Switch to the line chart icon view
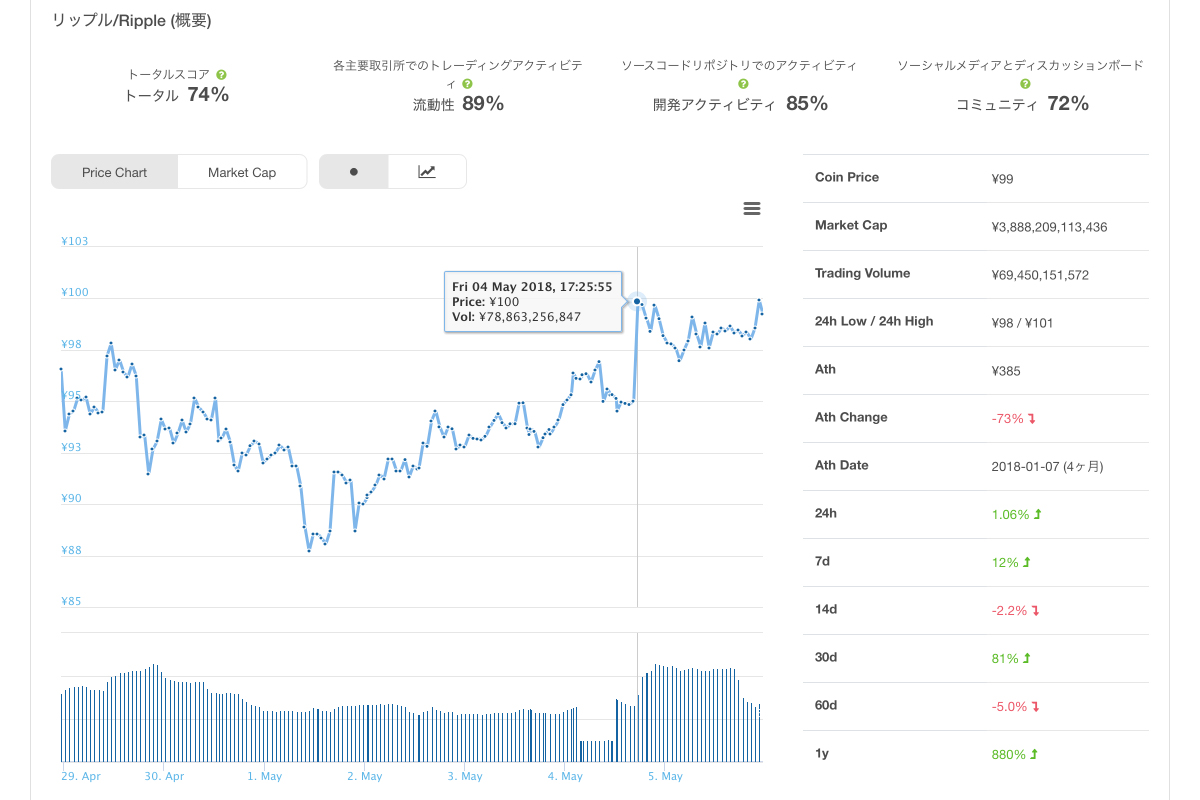This screenshot has width=1200, height=800. [427, 172]
